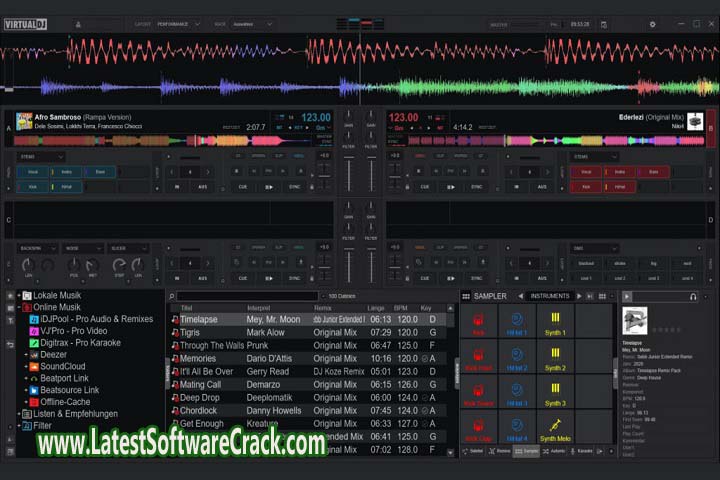Trigger the HiHat 1 sampler pad
The width and height of the screenshot is (720, 480).
click(517, 322)
